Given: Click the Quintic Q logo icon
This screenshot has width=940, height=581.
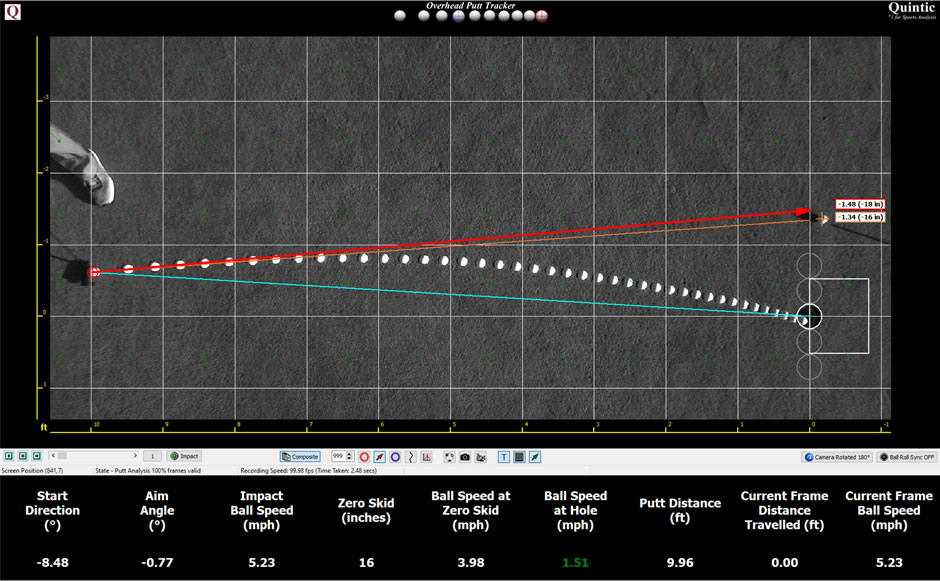Looking at the screenshot, I should 13,13.
